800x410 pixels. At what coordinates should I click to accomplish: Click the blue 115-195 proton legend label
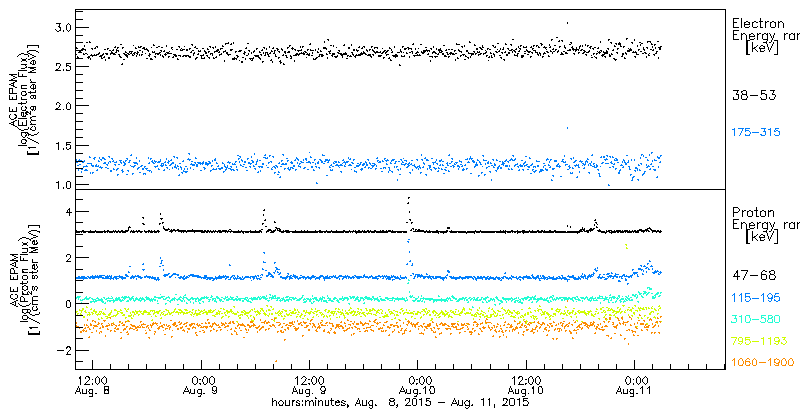pos(756,298)
